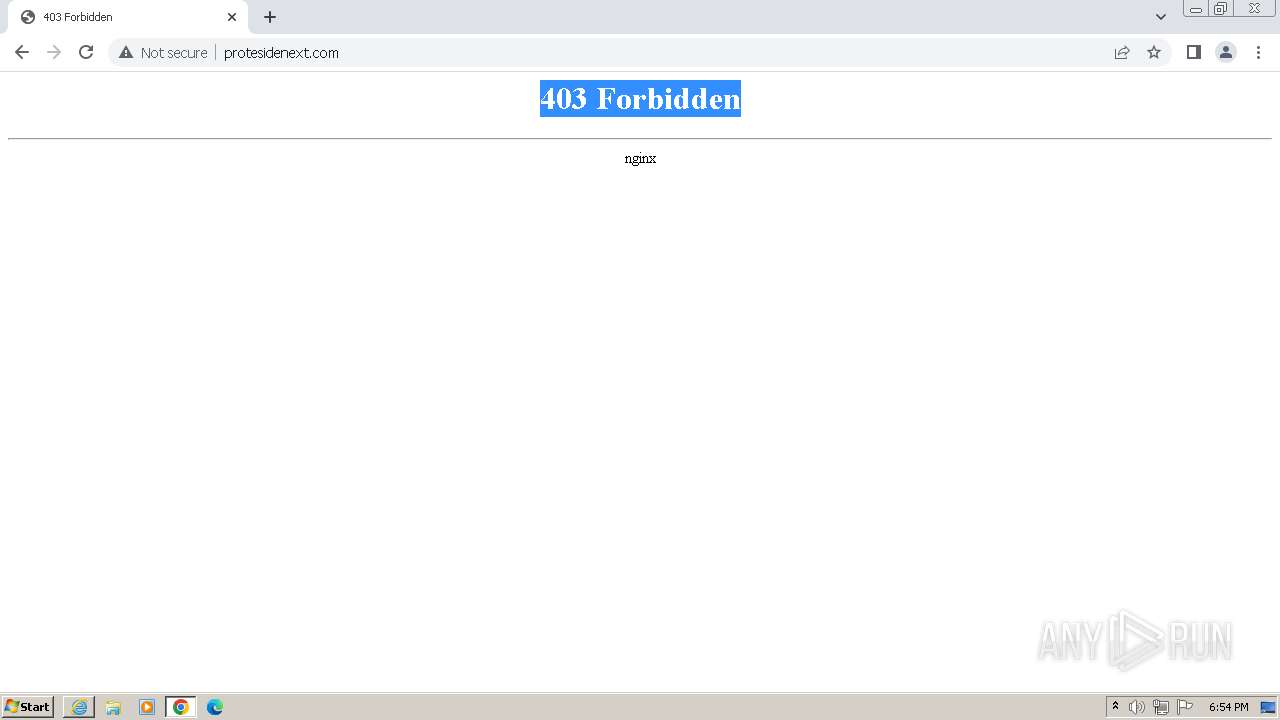Click the browser Back arrow
This screenshot has height=720, width=1280.
(22, 52)
